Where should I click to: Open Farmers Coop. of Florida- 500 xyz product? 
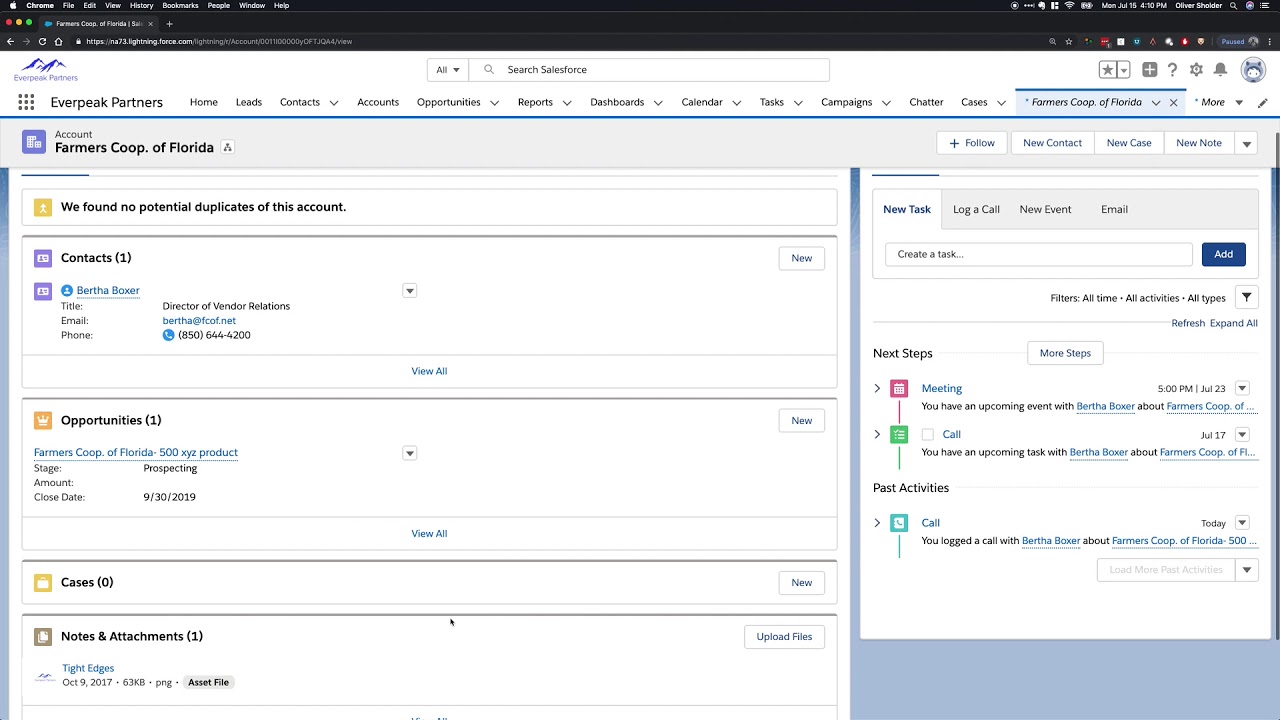136,453
